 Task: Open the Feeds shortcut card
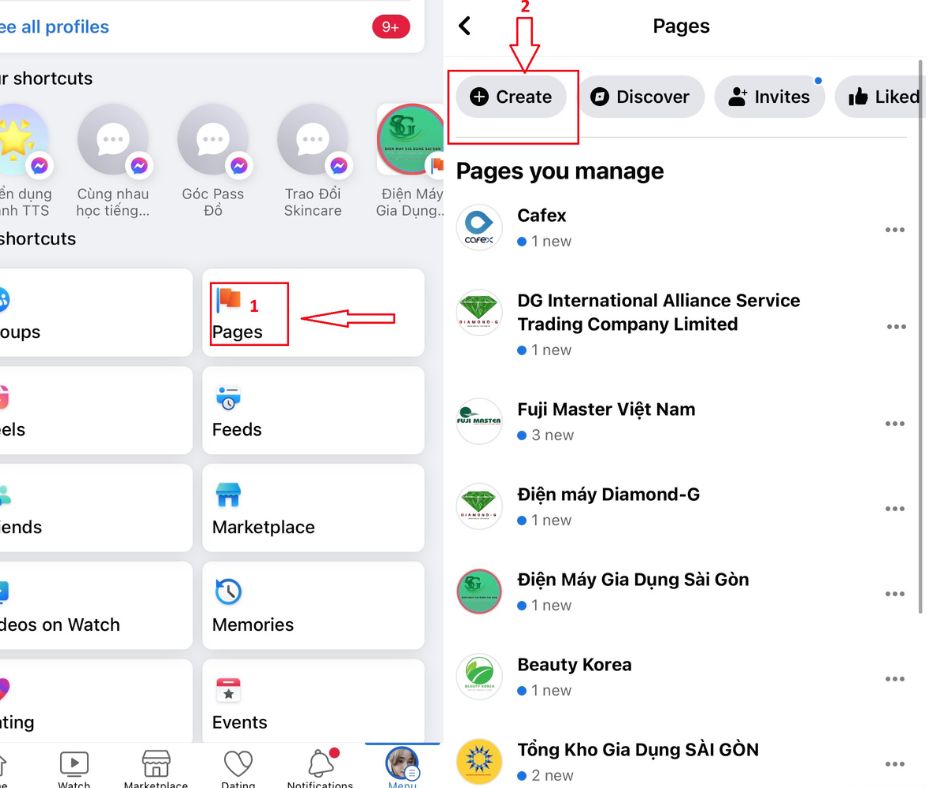[x=313, y=410]
